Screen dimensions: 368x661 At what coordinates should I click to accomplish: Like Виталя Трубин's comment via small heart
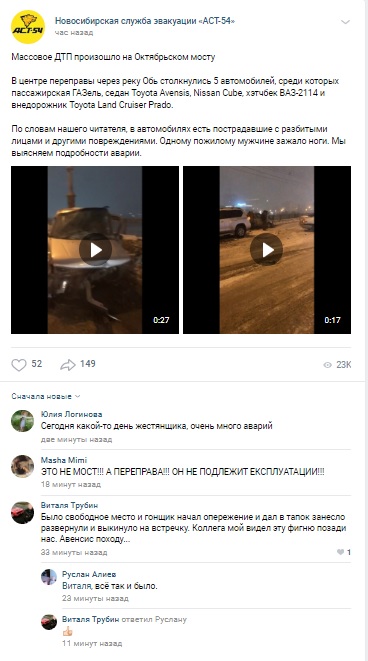pos(341,552)
